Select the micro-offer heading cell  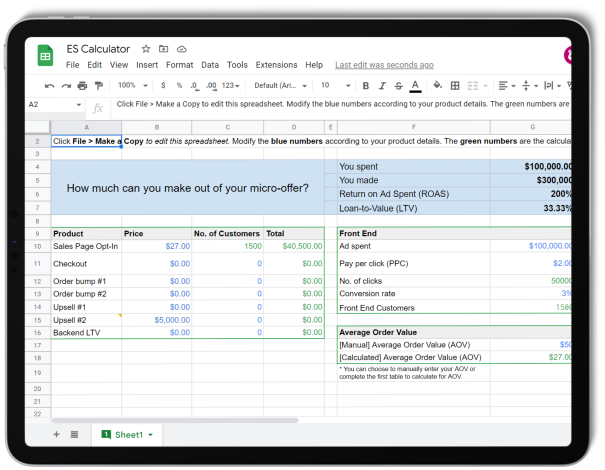pyautogui.click(x=188, y=188)
